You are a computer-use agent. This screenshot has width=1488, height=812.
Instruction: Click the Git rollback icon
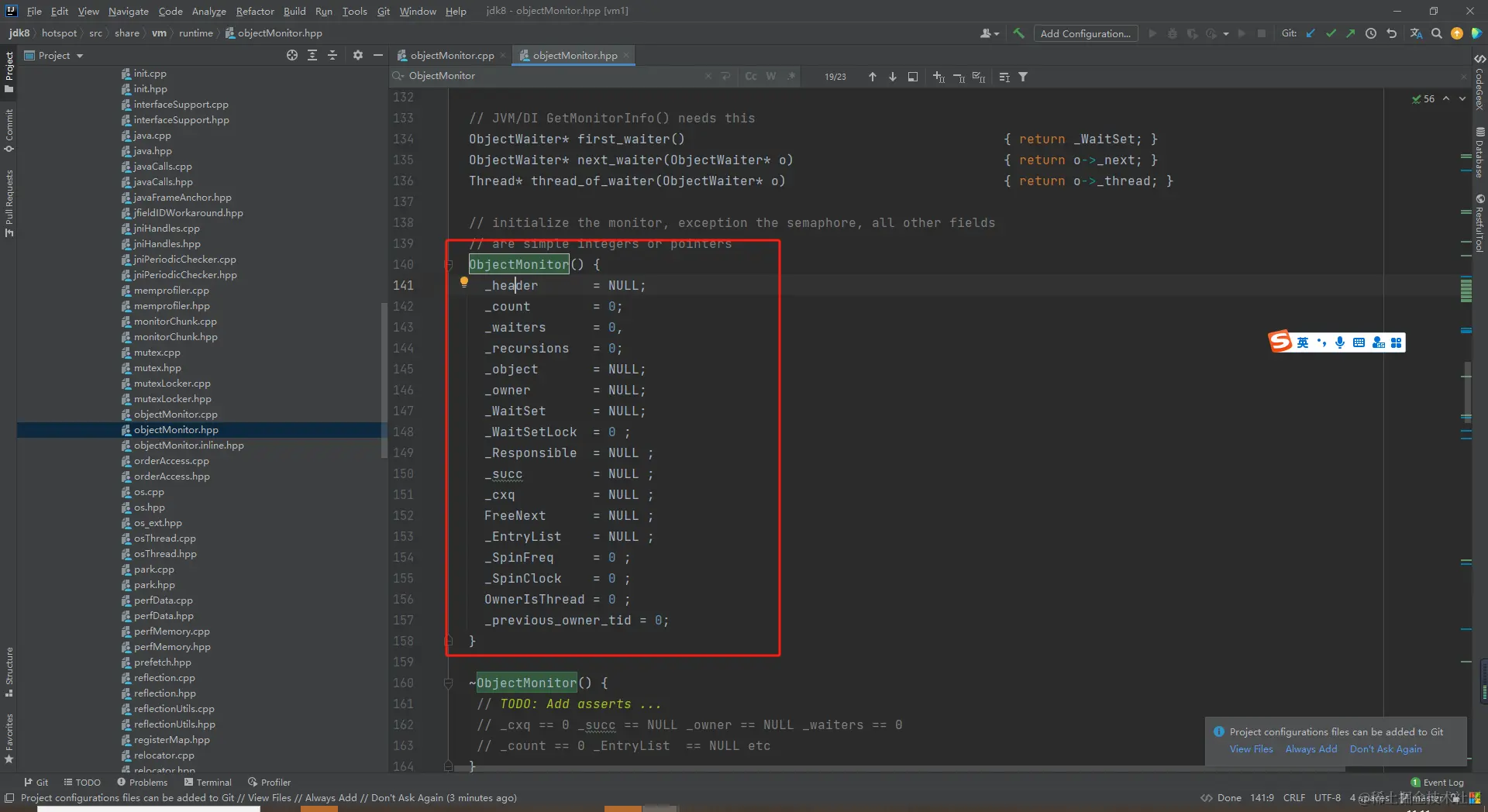(1391, 33)
